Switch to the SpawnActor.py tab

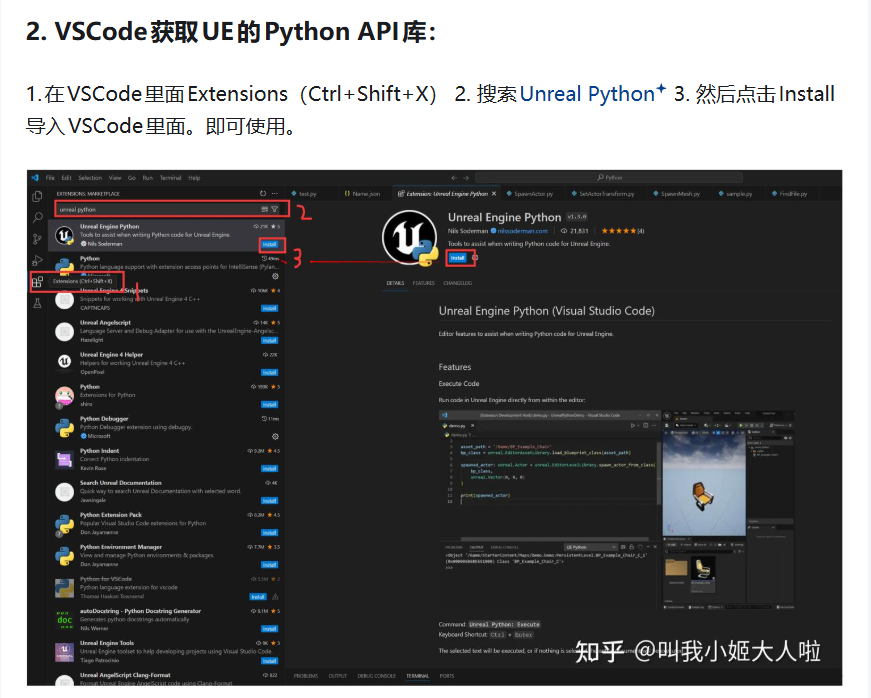click(x=530, y=194)
